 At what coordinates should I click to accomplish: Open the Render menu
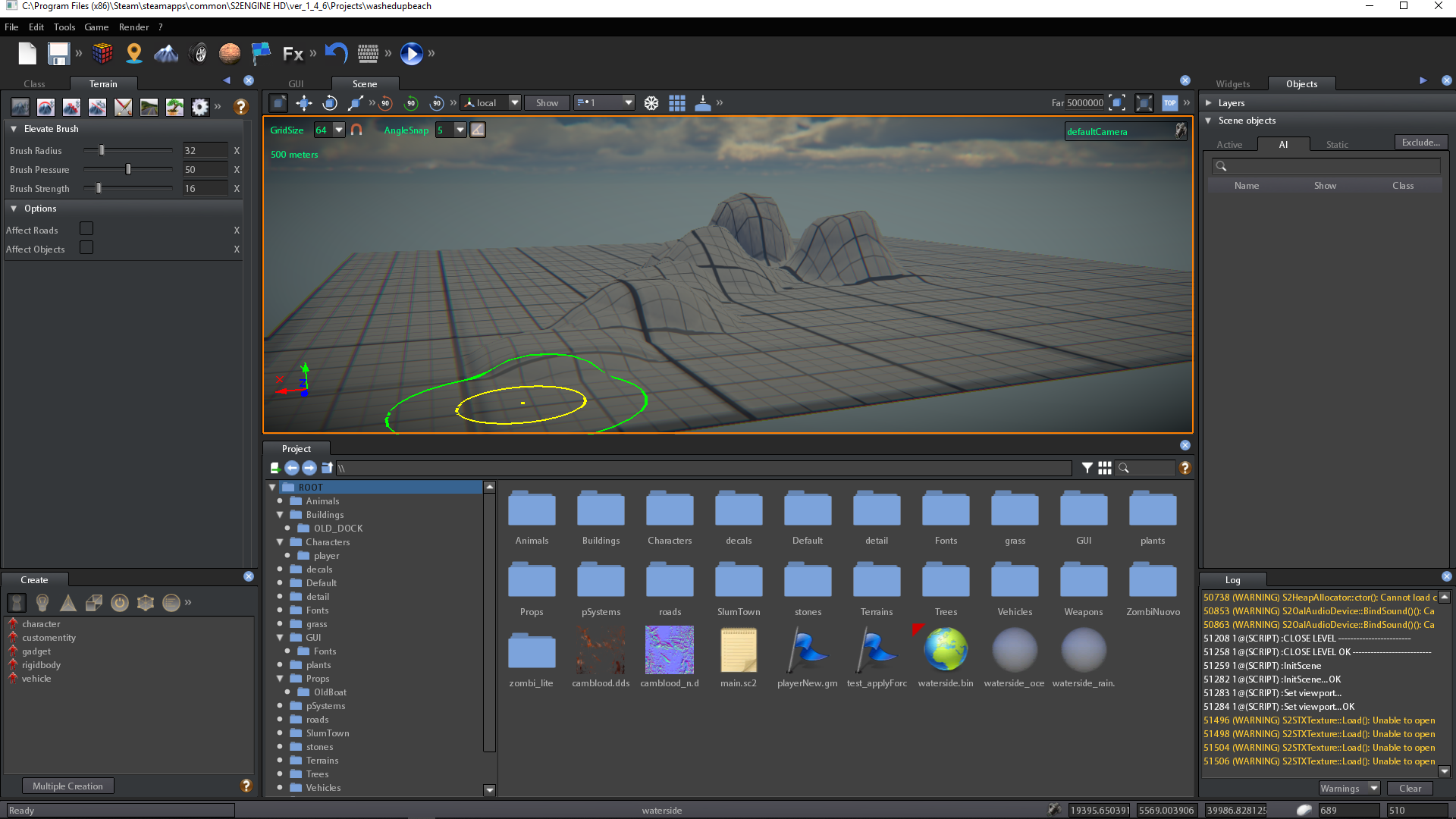point(133,27)
